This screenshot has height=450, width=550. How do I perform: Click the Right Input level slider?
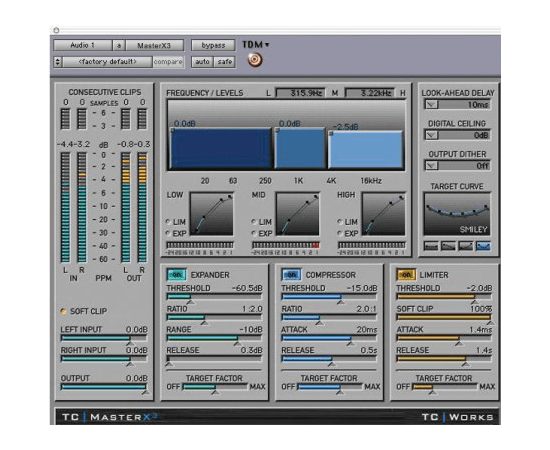point(104,359)
